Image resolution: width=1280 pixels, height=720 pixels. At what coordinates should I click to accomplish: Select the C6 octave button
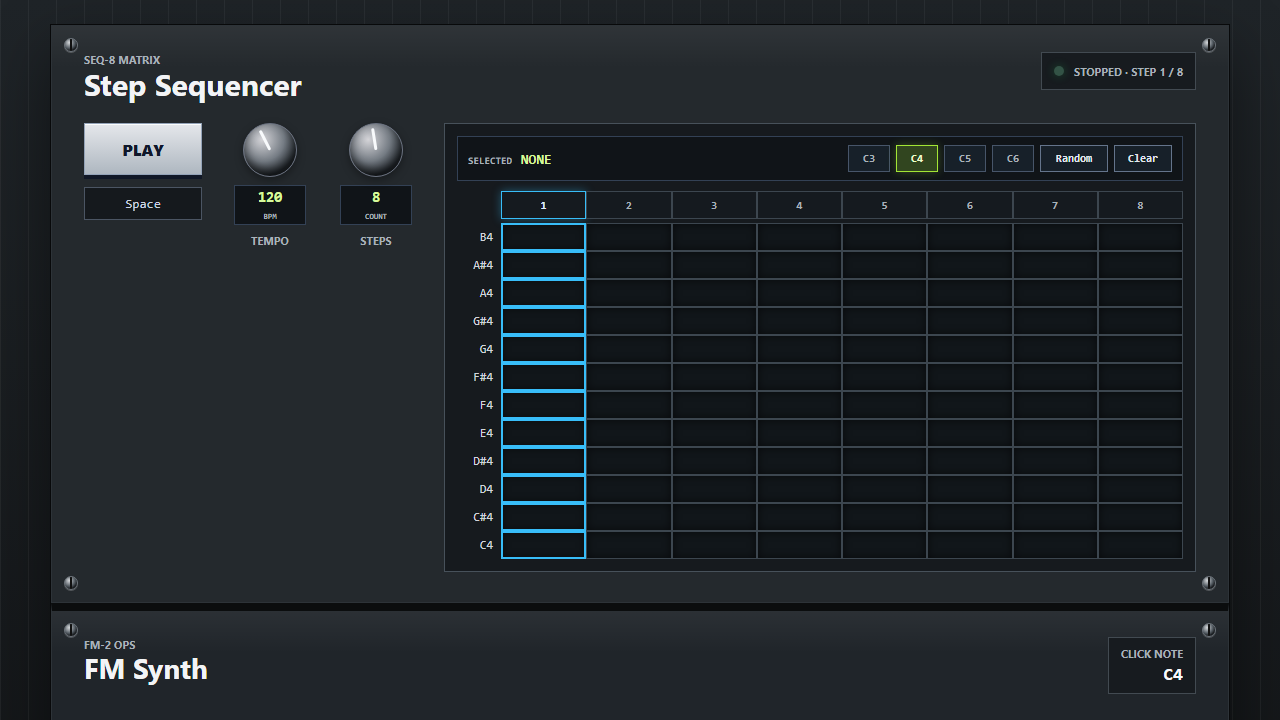(1013, 159)
